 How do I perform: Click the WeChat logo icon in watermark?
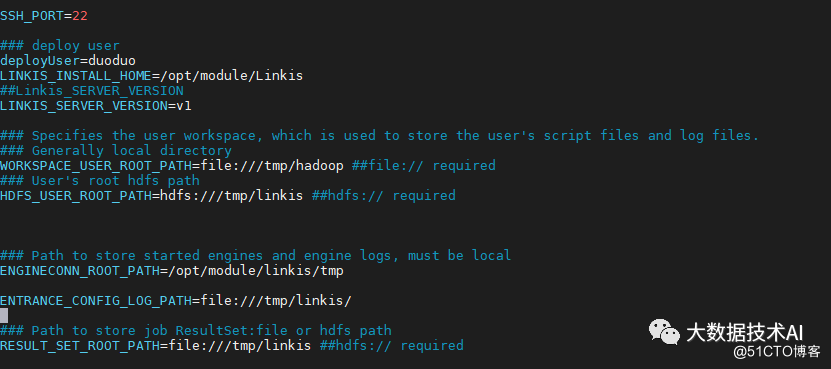coord(664,332)
